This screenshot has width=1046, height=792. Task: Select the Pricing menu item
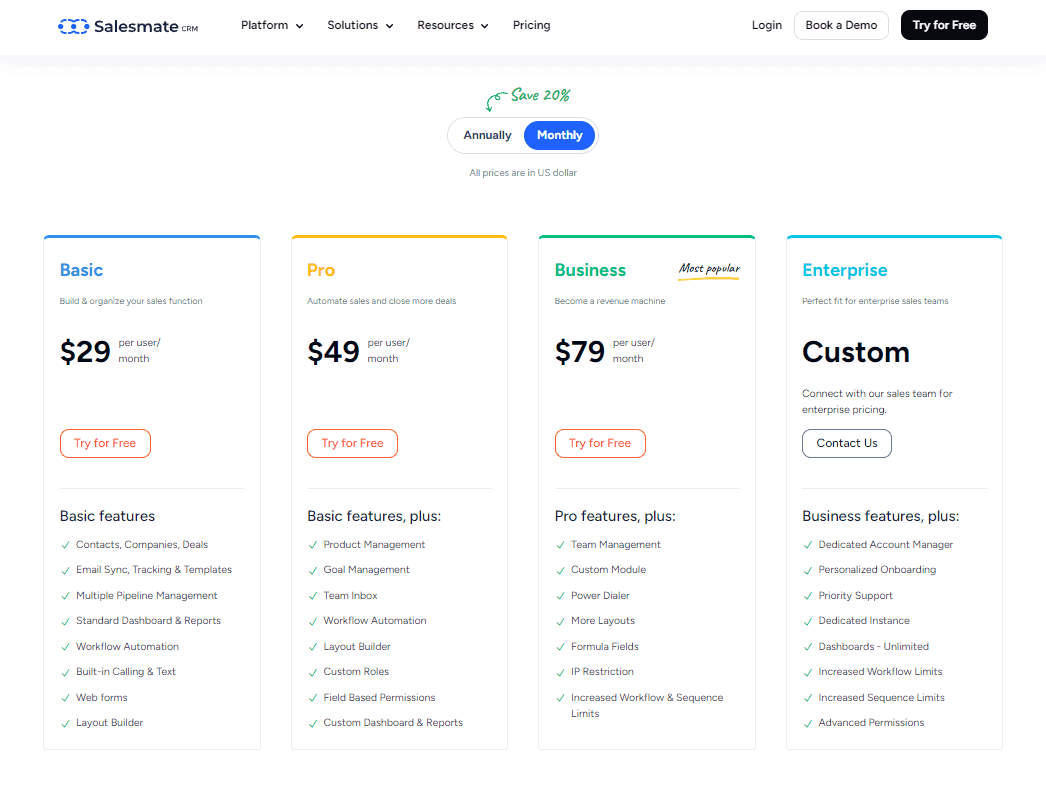(531, 25)
